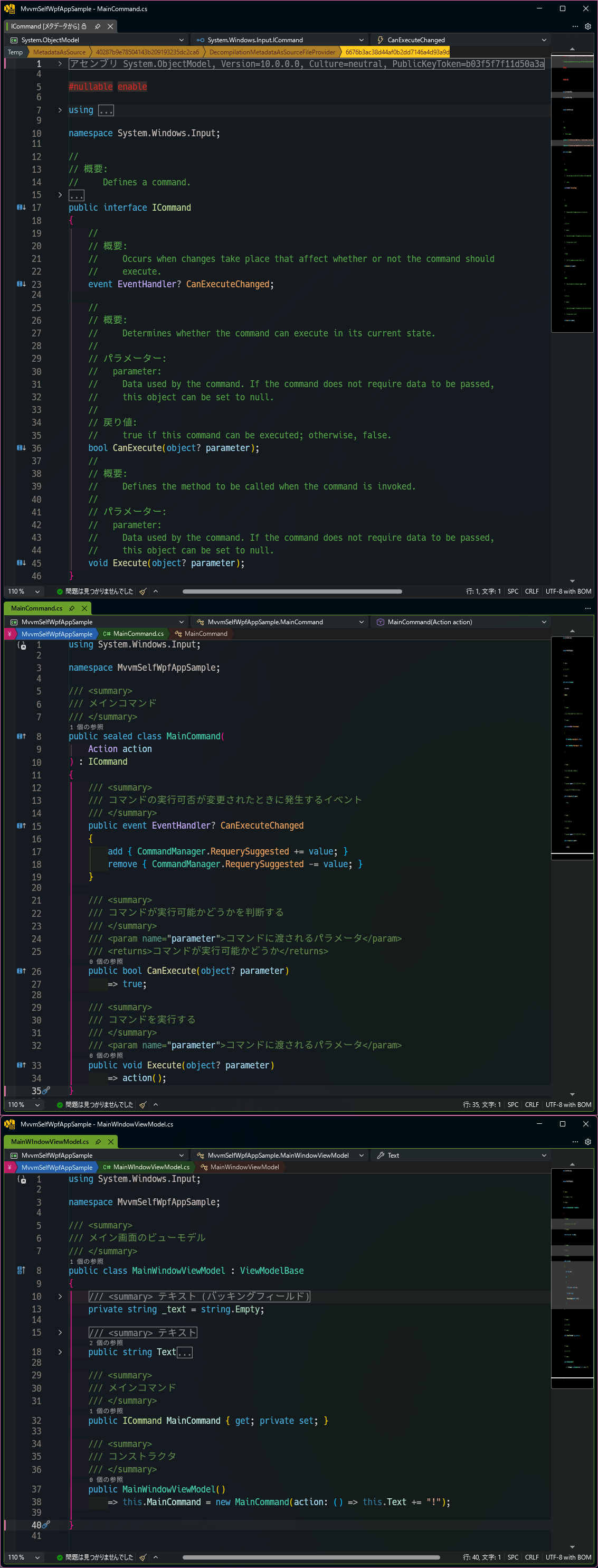Close the MainWindowViewModel.cs tab
598x1568 pixels.
click(111, 1141)
